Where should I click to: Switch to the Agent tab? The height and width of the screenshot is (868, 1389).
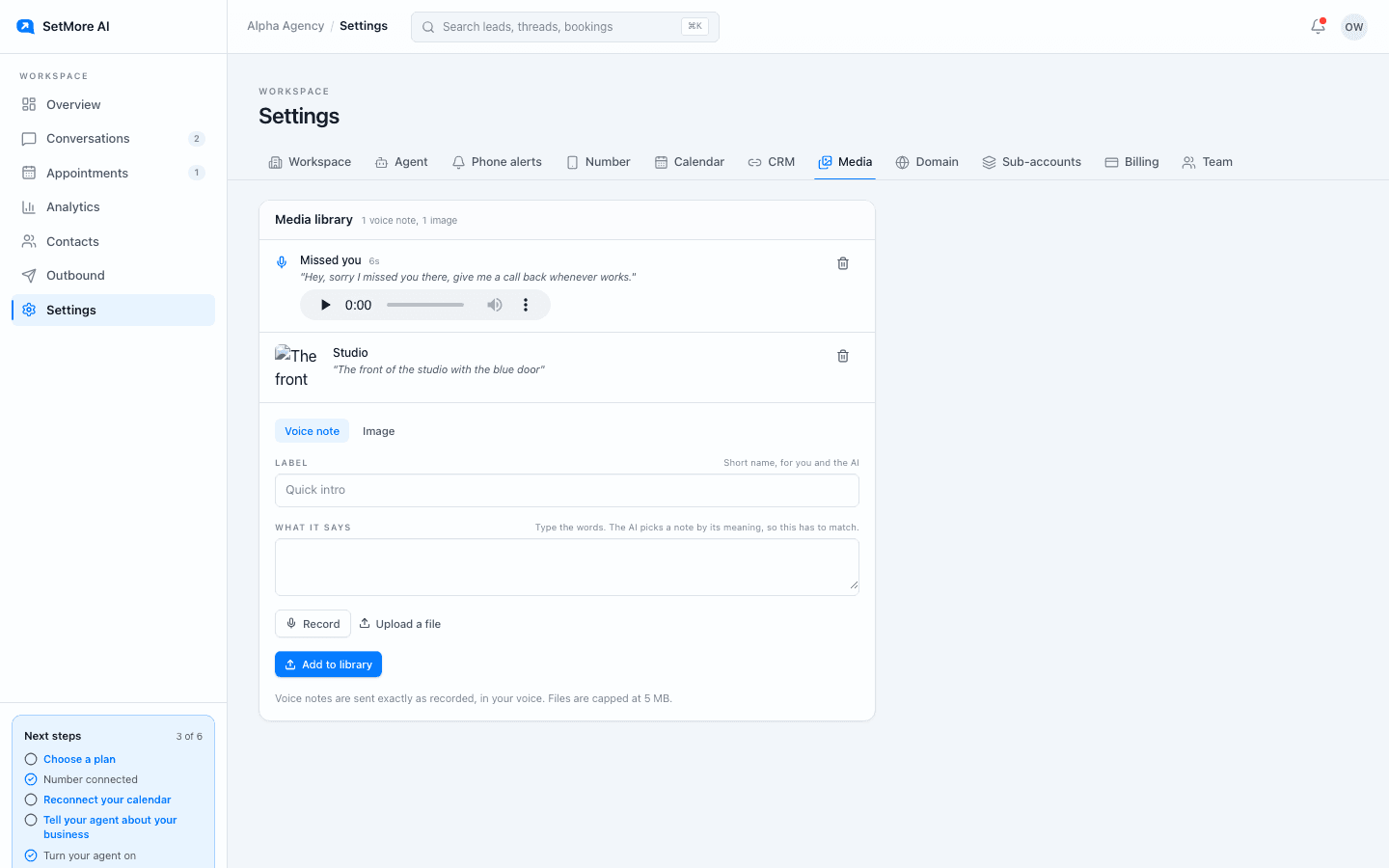(401, 162)
